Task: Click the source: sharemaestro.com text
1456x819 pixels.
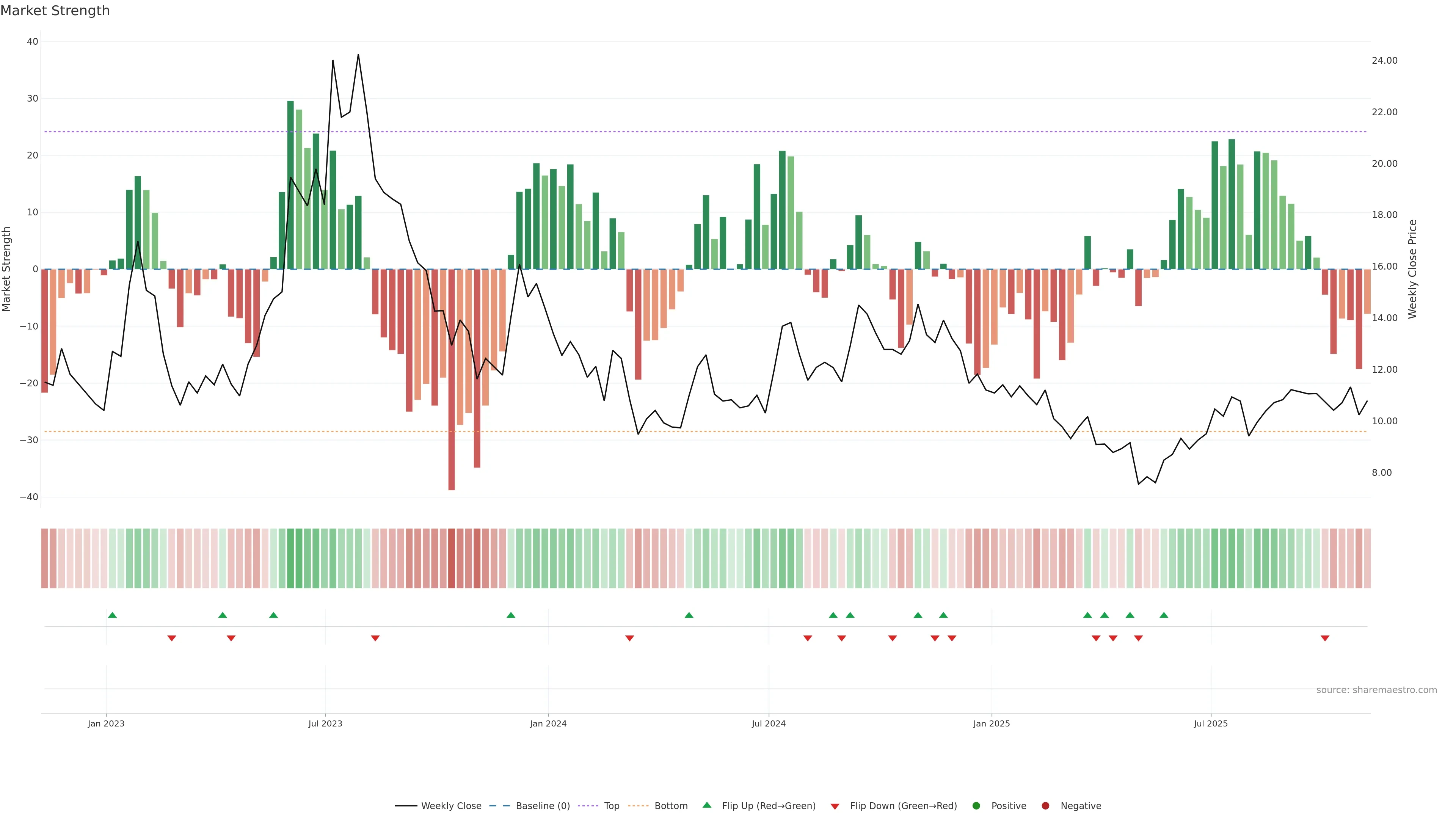Action: point(1376,690)
